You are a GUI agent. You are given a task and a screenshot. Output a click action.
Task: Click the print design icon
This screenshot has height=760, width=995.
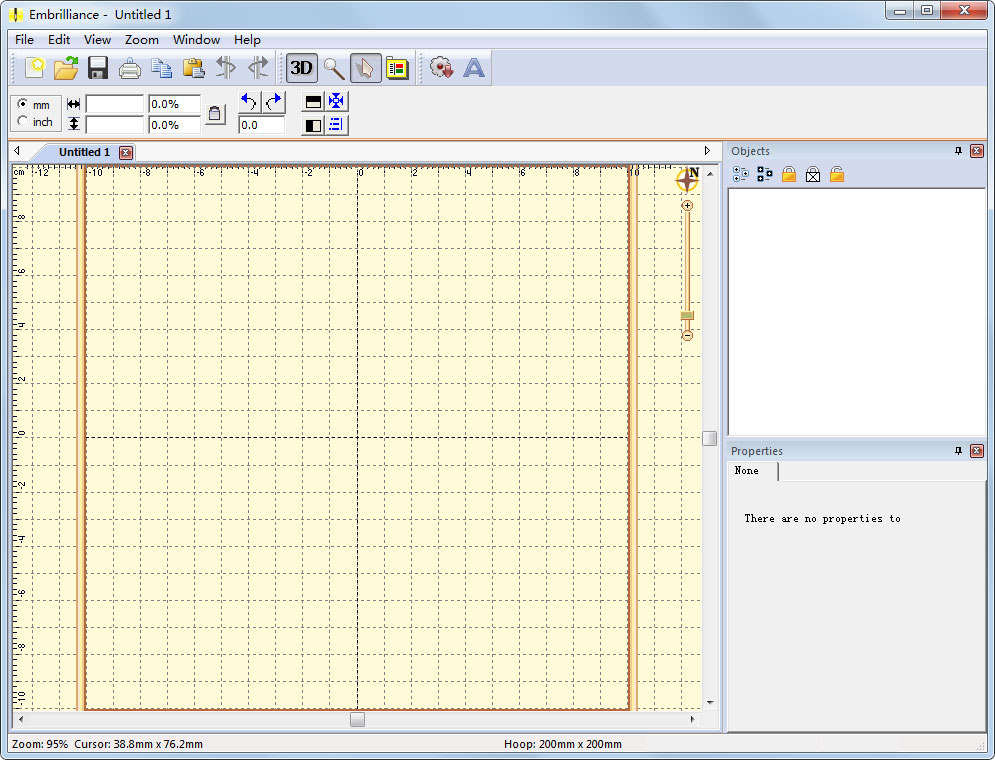(x=129, y=68)
